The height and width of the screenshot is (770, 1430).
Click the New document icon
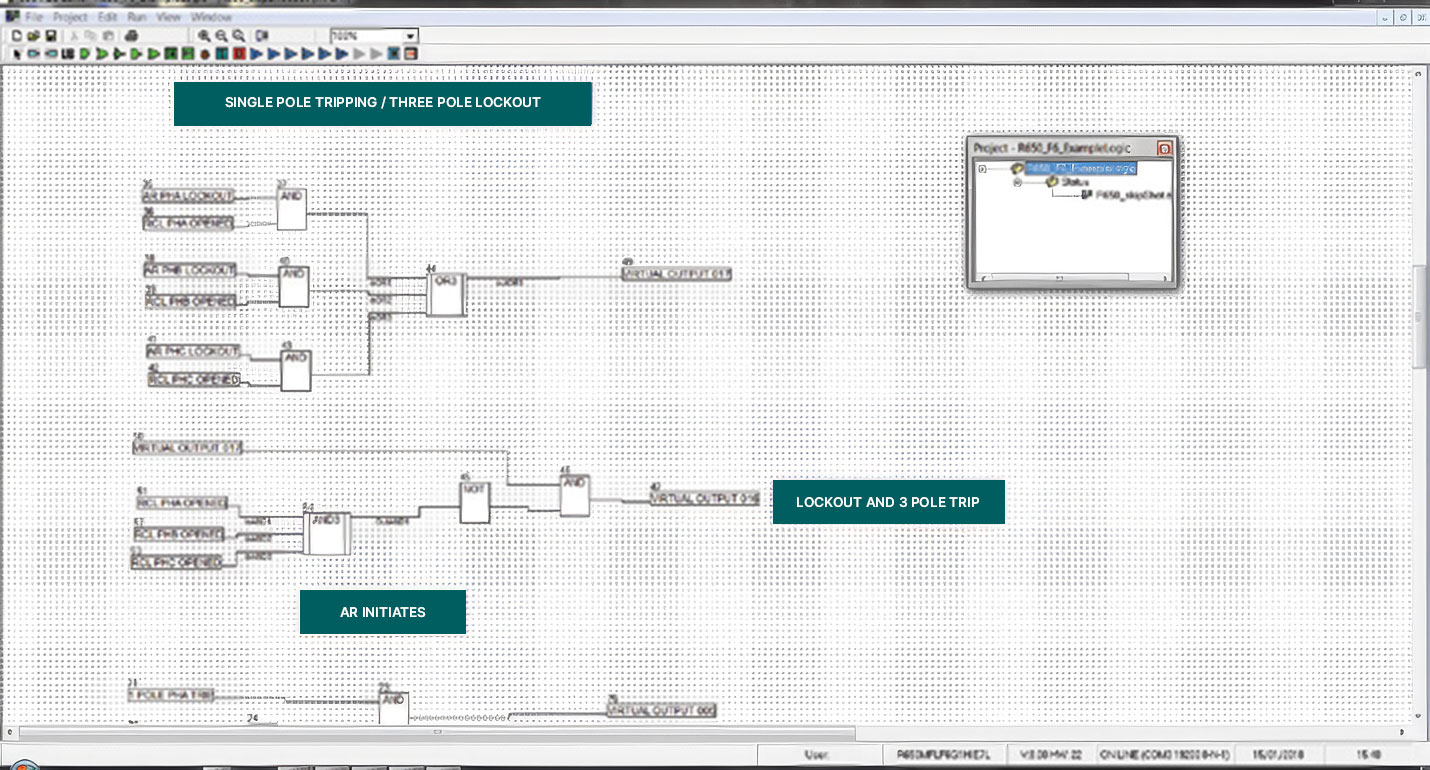tap(17, 36)
